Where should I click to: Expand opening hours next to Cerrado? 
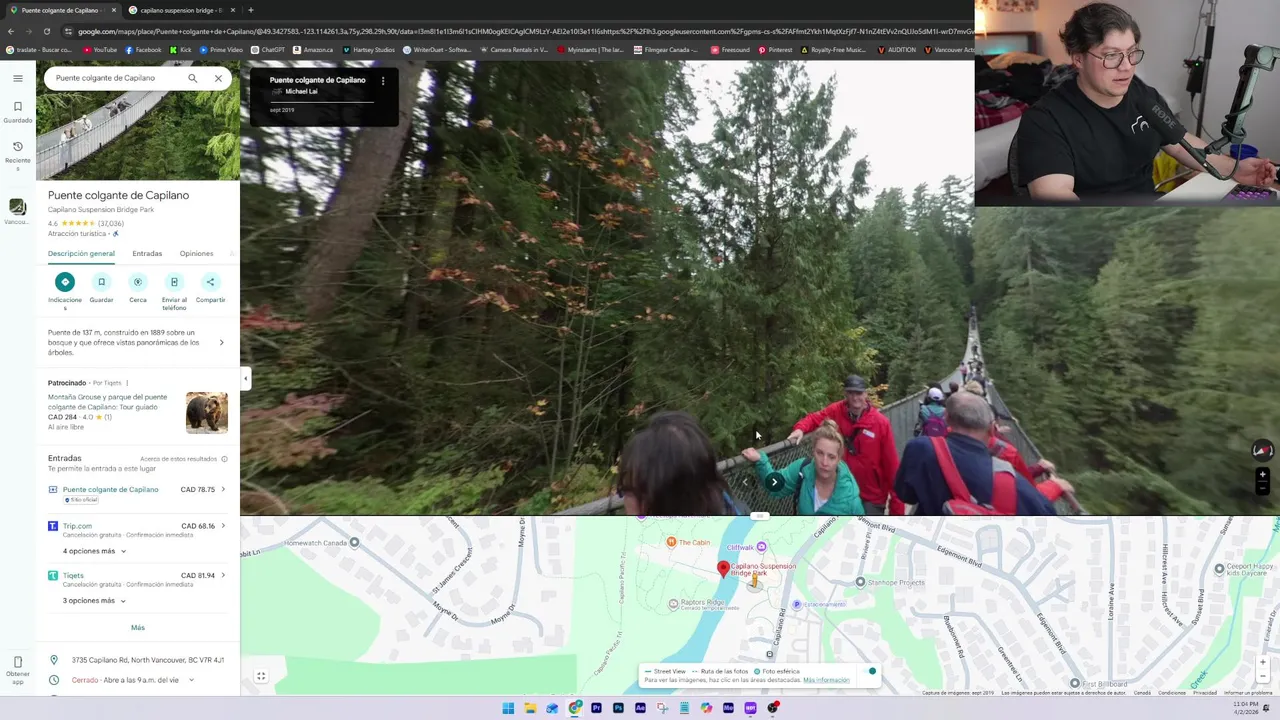point(191,680)
